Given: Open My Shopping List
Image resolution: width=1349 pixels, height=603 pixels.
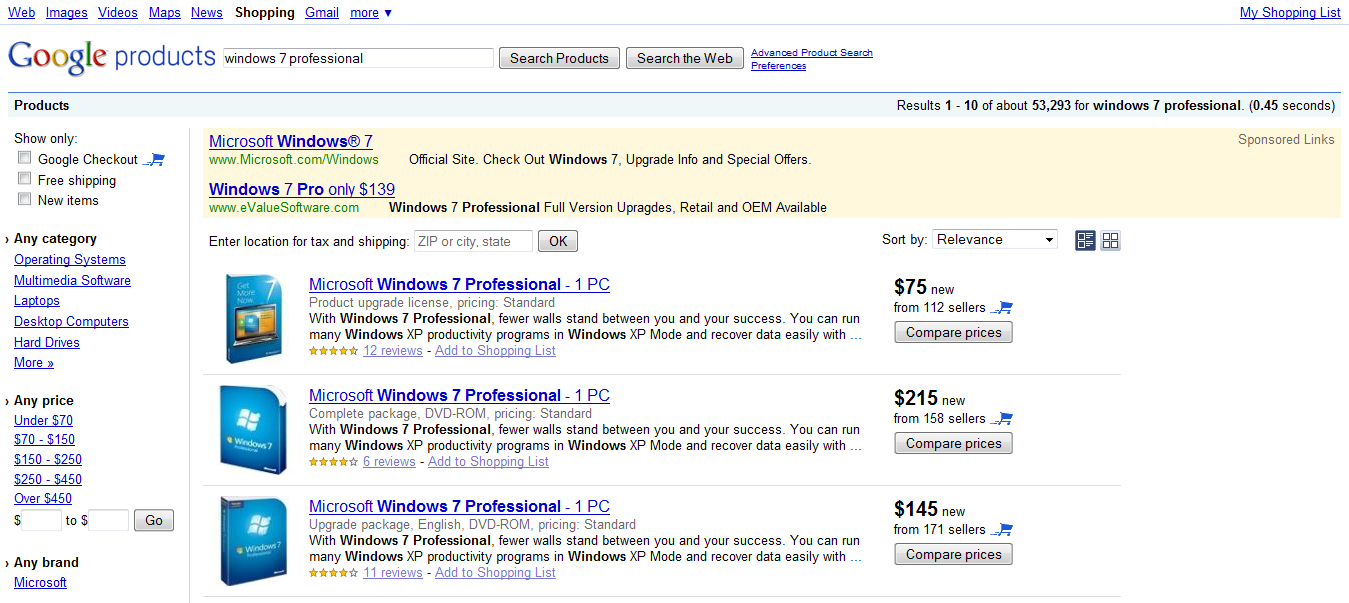Looking at the screenshot, I should (1290, 13).
